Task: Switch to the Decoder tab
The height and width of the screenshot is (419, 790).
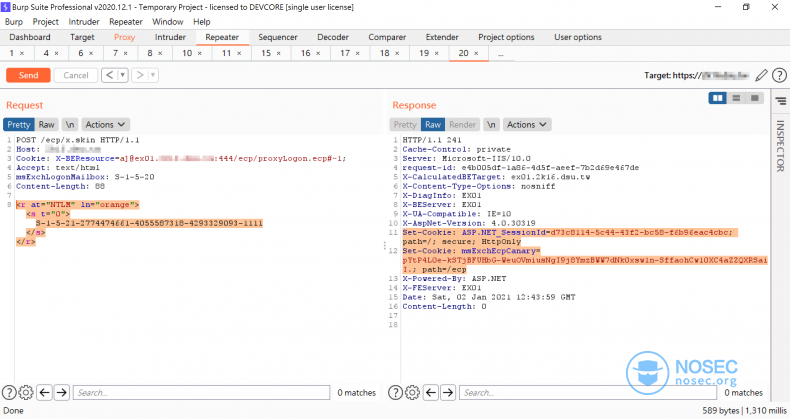Action: [333, 37]
